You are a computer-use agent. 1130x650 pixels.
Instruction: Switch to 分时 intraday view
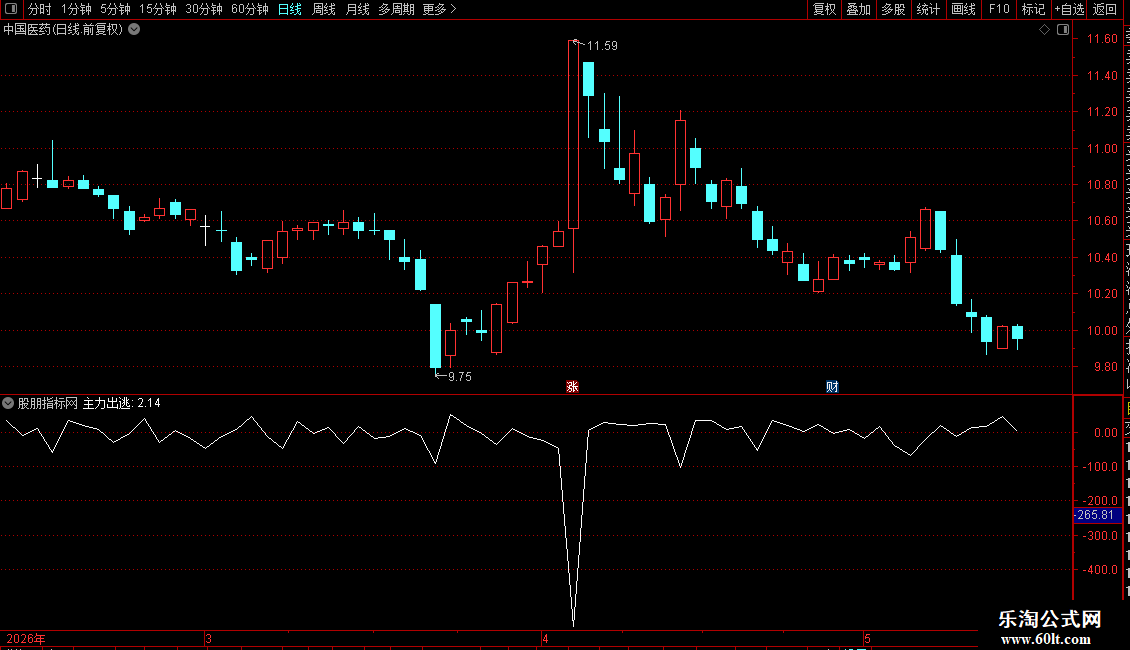coord(40,9)
